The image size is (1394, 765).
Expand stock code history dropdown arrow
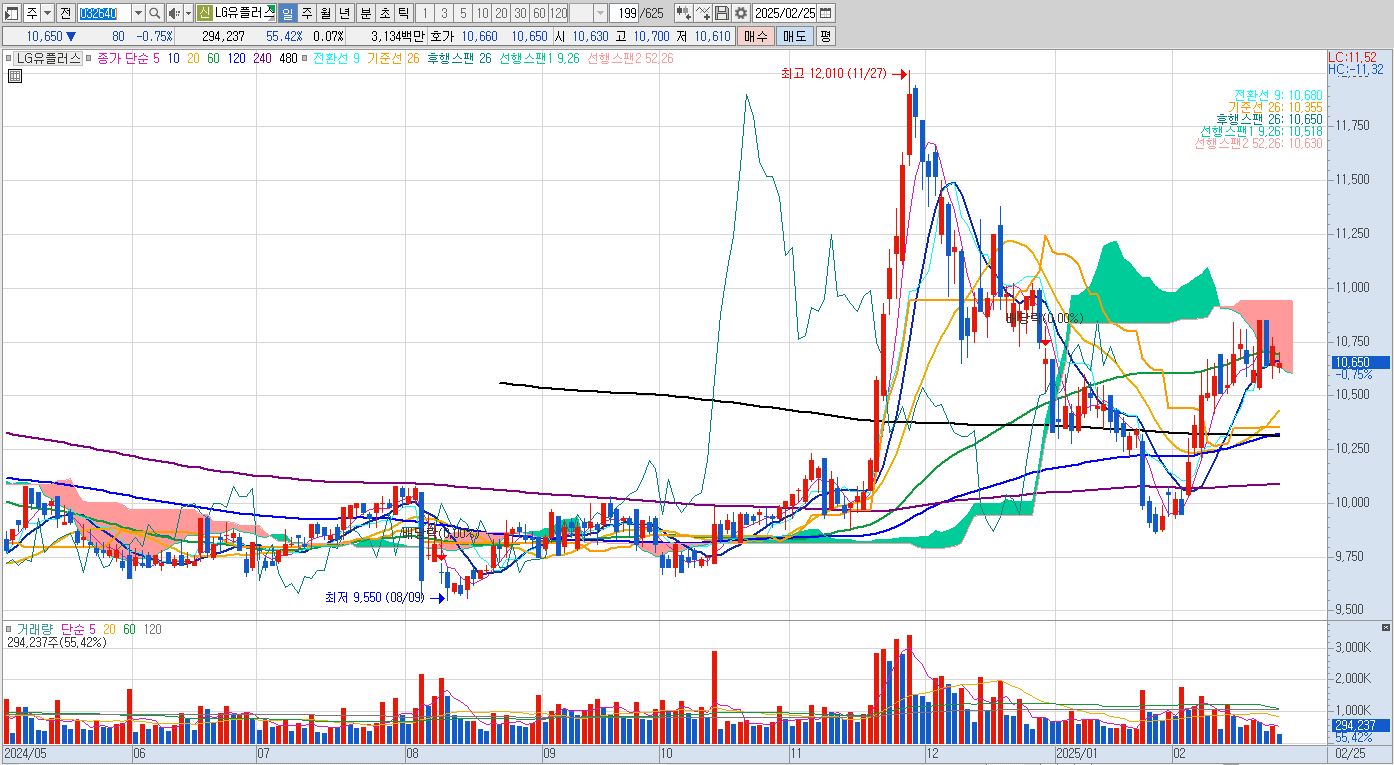click(x=138, y=13)
